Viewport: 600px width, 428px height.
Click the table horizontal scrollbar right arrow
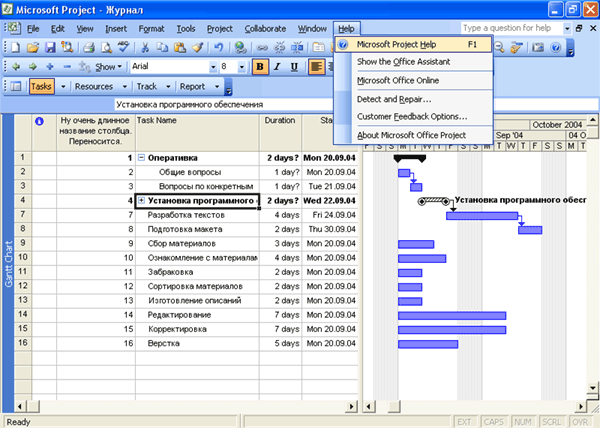click(x=351, y=406)
